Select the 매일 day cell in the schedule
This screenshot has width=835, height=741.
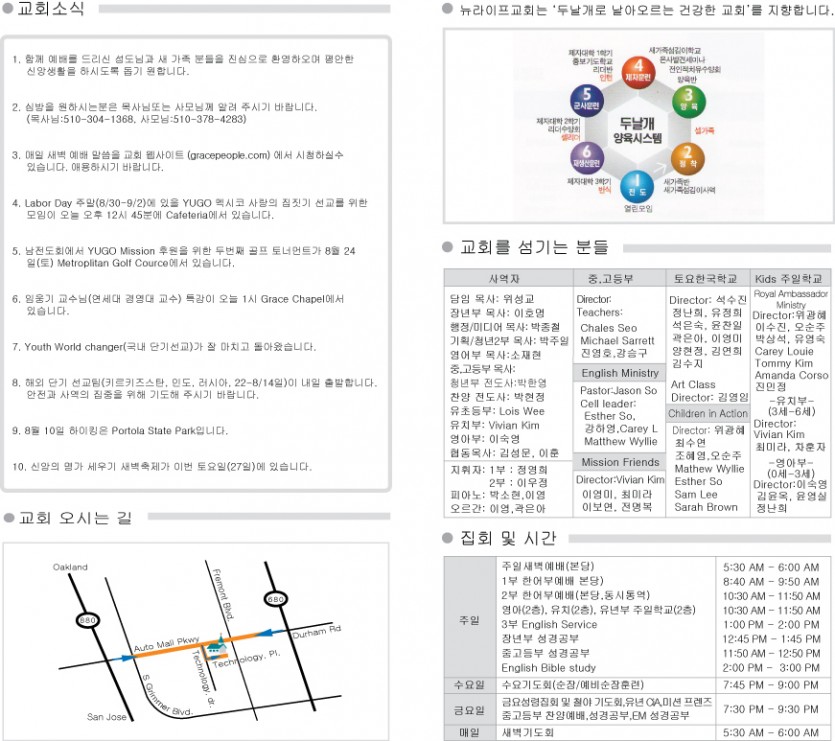pos(470,733)
